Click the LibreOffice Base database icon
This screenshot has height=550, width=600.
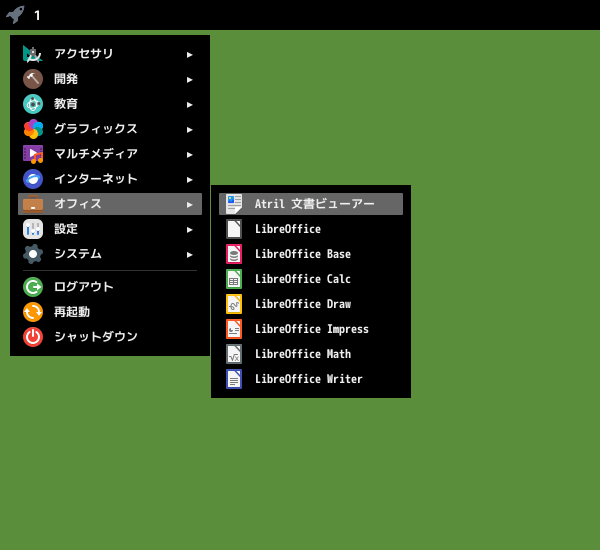[234, 254]
